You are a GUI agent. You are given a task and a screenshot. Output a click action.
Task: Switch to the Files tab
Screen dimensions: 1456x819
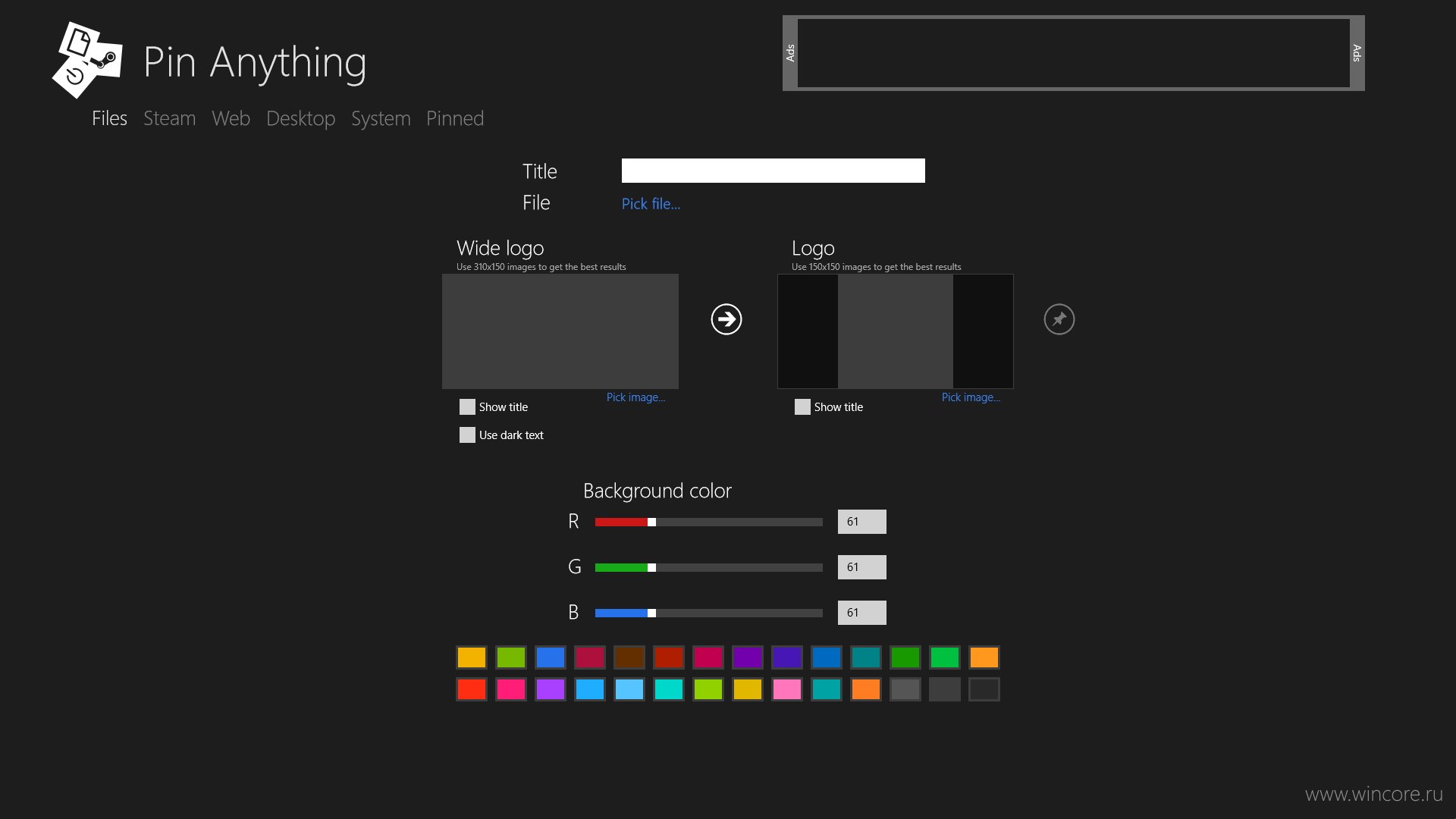tap(109, 118)
